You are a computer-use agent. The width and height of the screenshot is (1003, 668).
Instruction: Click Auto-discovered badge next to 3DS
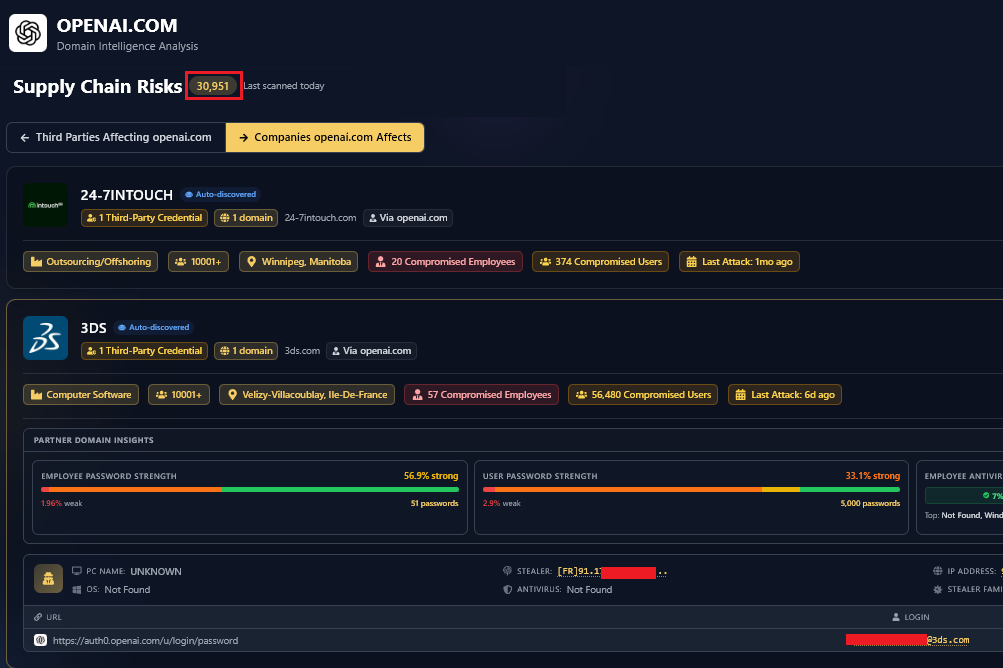(x=154, y=328)
